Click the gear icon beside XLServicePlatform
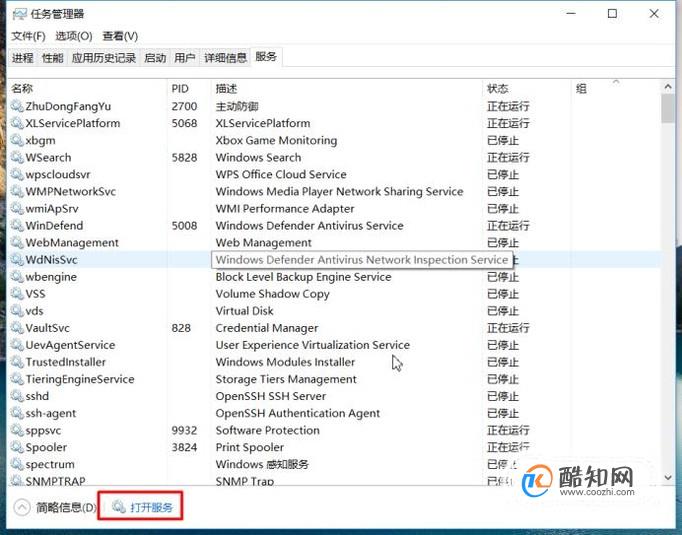The height and width of the screenshot is (535, 682). click(x=17, y=123)
